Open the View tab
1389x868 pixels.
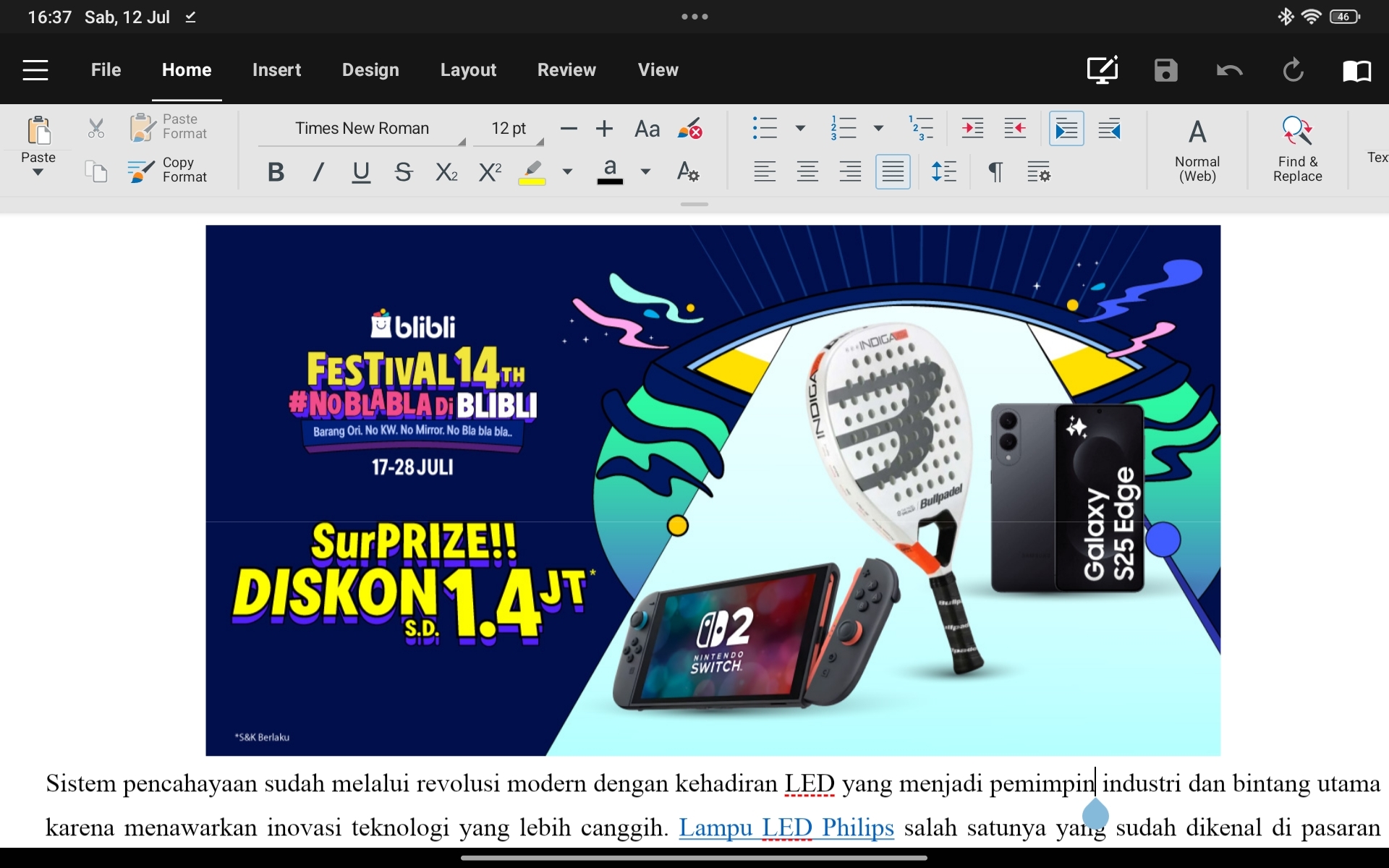tap(658, 70)
